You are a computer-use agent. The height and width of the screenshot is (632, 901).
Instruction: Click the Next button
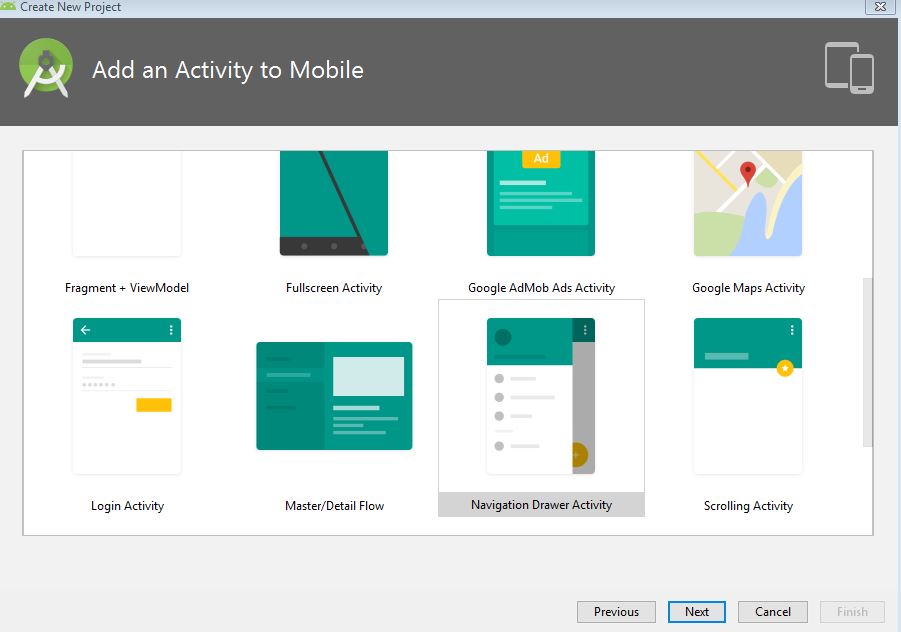(x=696, y=611)
